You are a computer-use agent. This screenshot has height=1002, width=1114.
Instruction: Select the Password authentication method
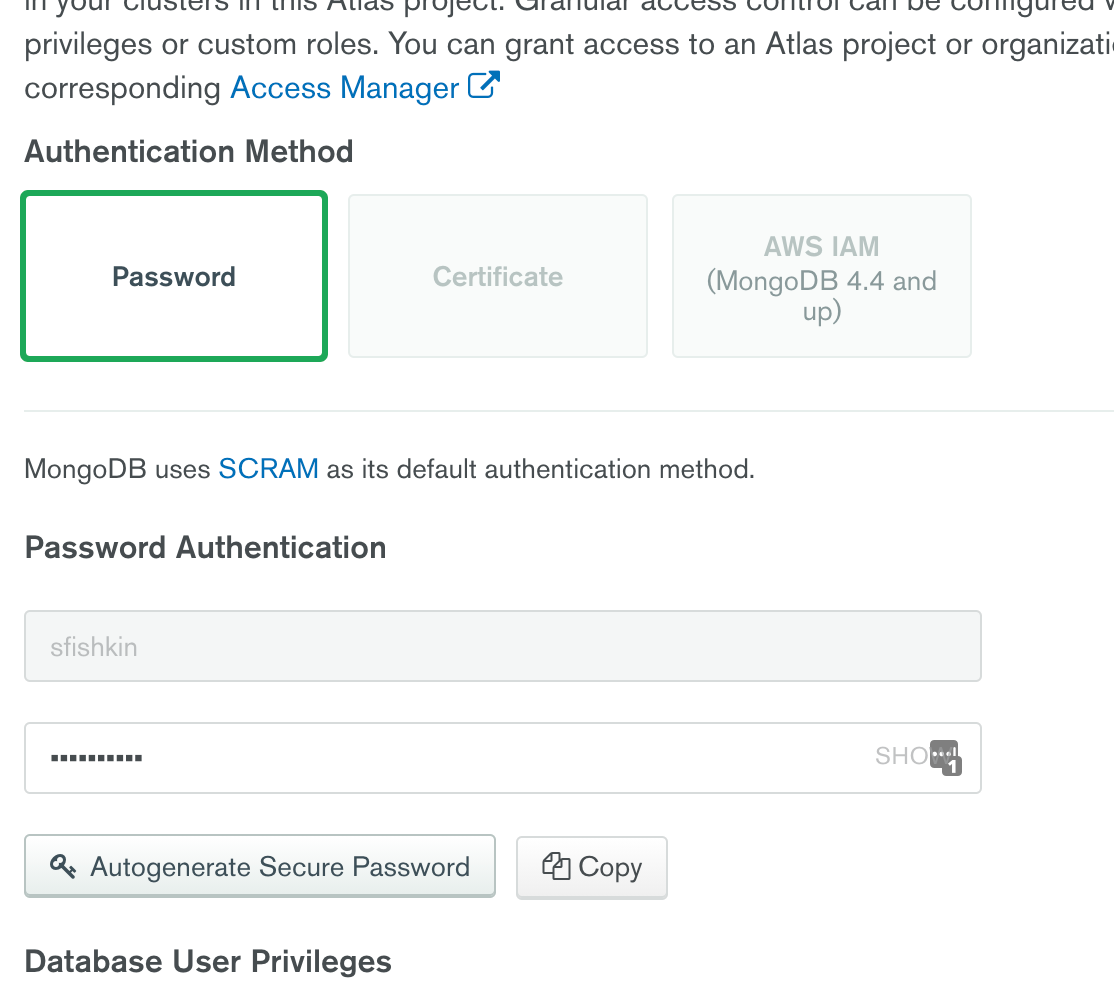click(174, 277)
